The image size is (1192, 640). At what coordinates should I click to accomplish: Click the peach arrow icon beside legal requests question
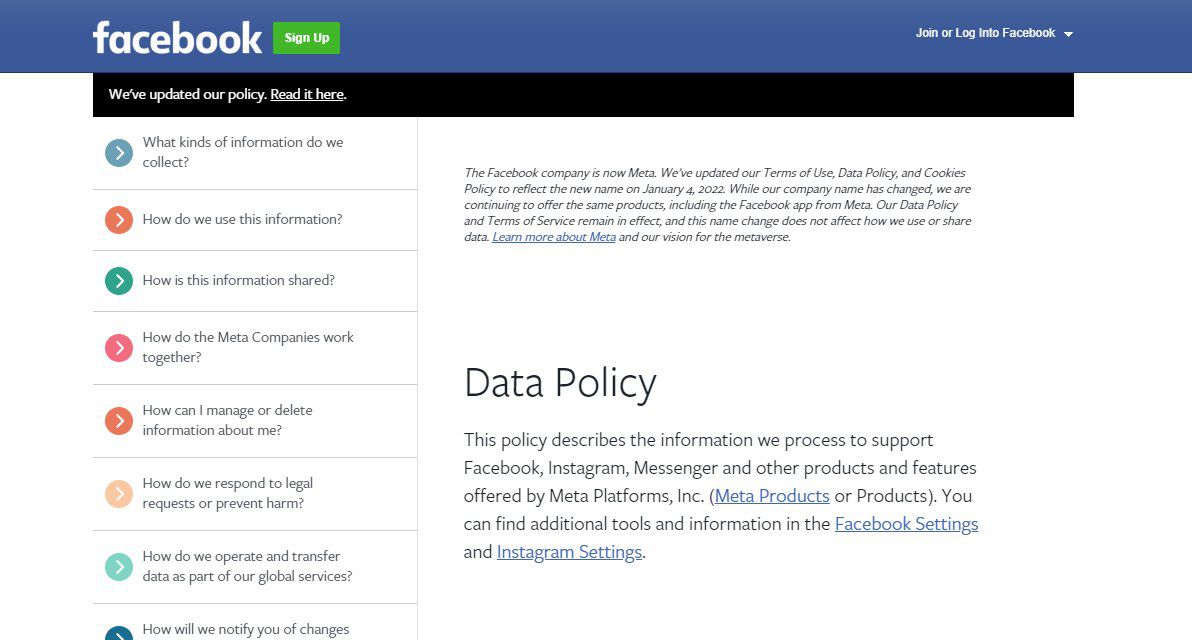point(118,494)
